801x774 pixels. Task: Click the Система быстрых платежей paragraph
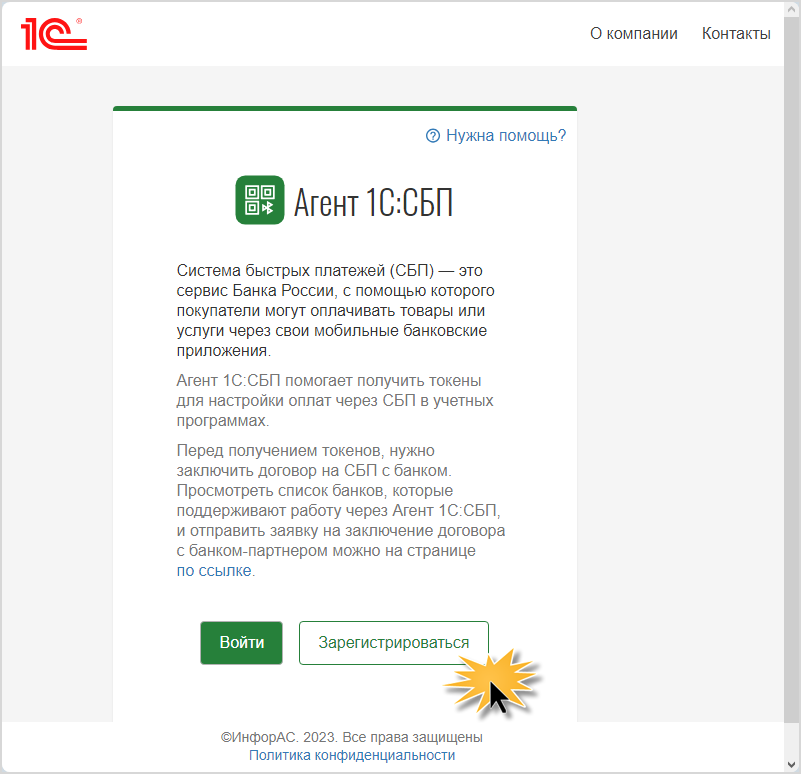point(336,310)
